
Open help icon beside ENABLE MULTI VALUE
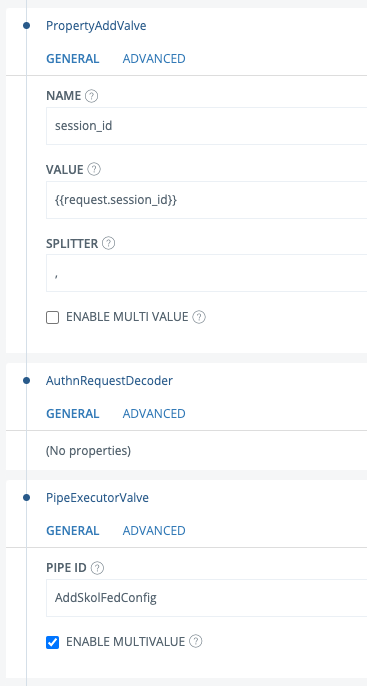coord(199,317)
